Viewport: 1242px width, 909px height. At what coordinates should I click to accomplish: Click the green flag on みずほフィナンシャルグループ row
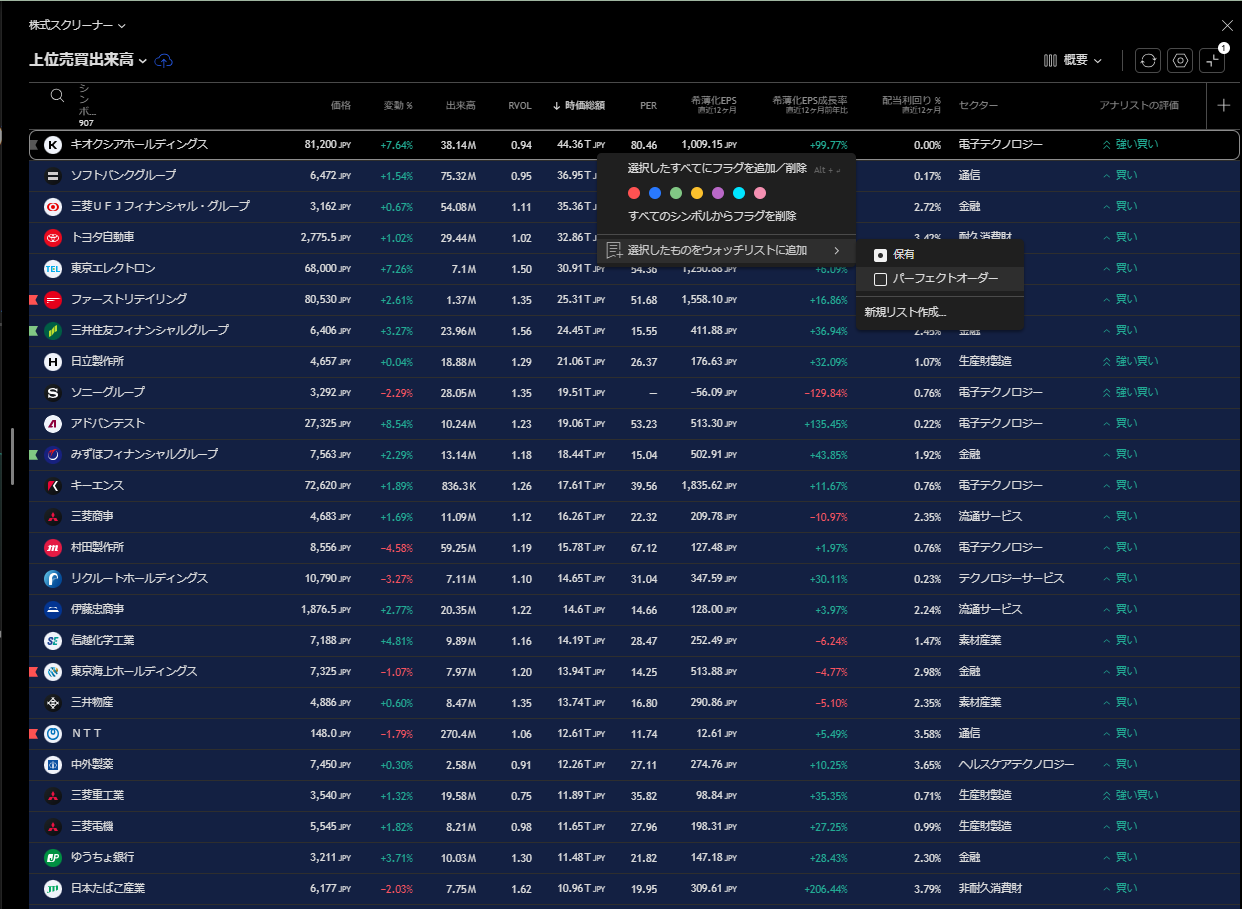click(34, 455)
